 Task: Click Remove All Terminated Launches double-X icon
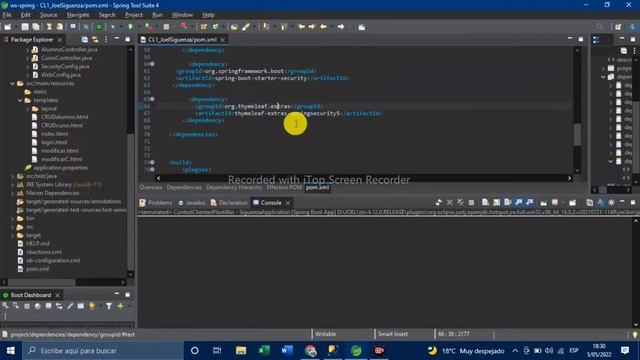click(x=460, y=202)
